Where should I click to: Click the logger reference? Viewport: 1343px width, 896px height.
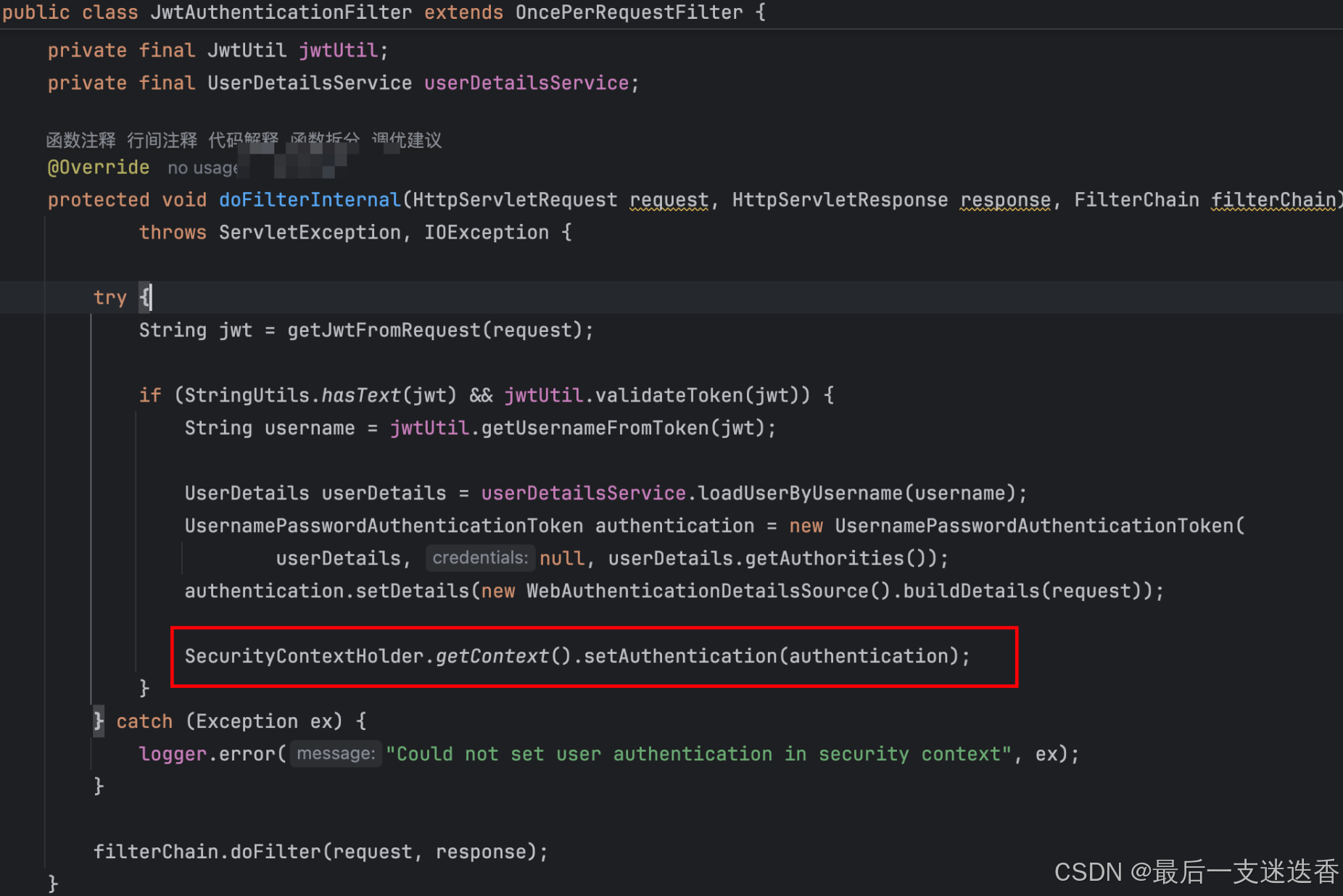pyautogui.click(x=173, y=755)
